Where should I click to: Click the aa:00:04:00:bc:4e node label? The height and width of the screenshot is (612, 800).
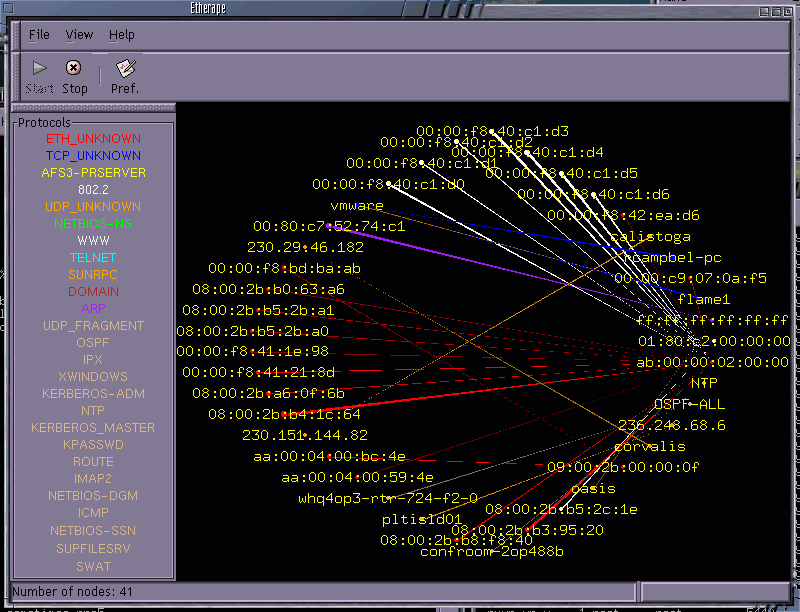point(330,456)
